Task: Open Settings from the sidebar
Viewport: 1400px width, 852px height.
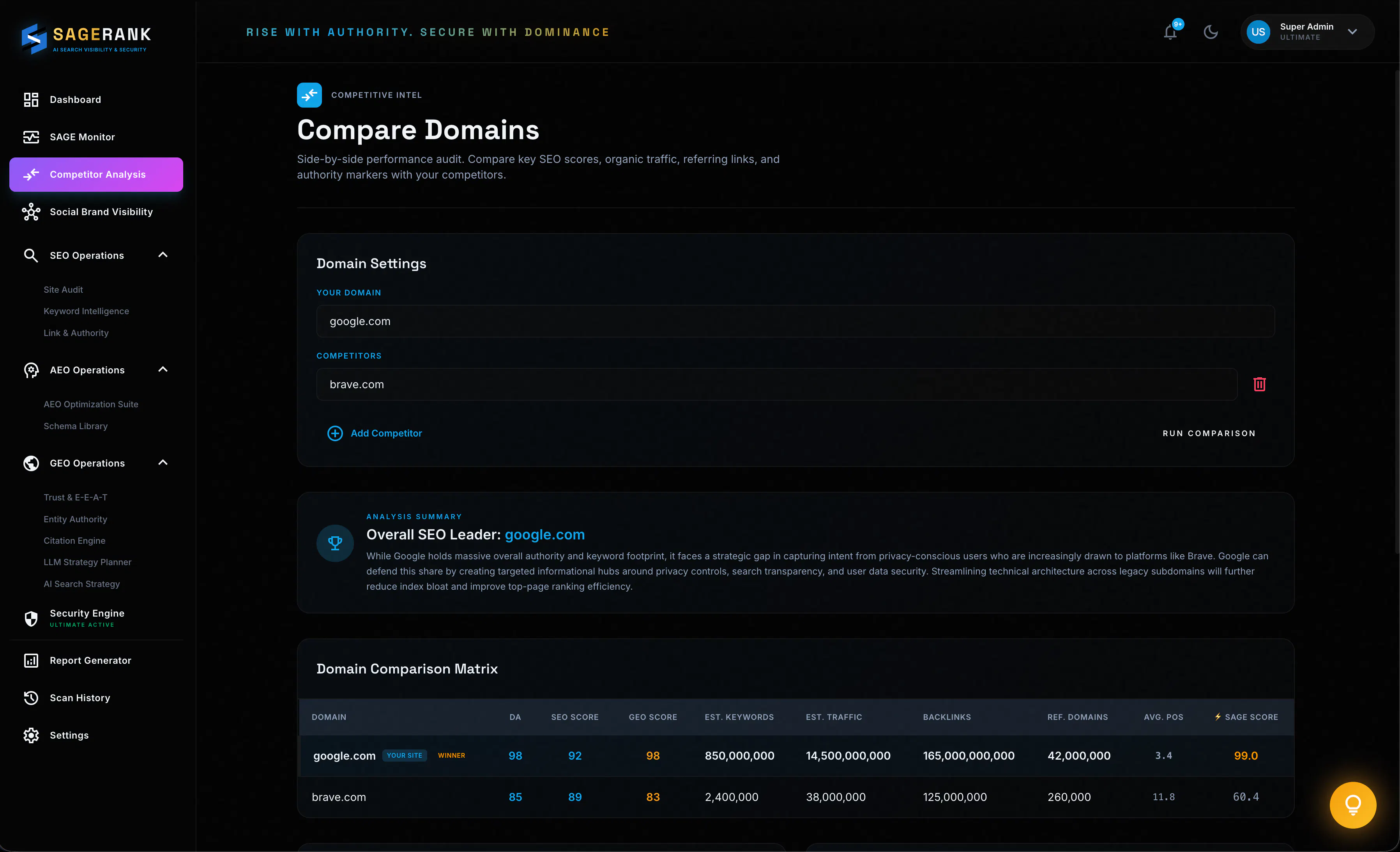Action: tap(96, 735)
